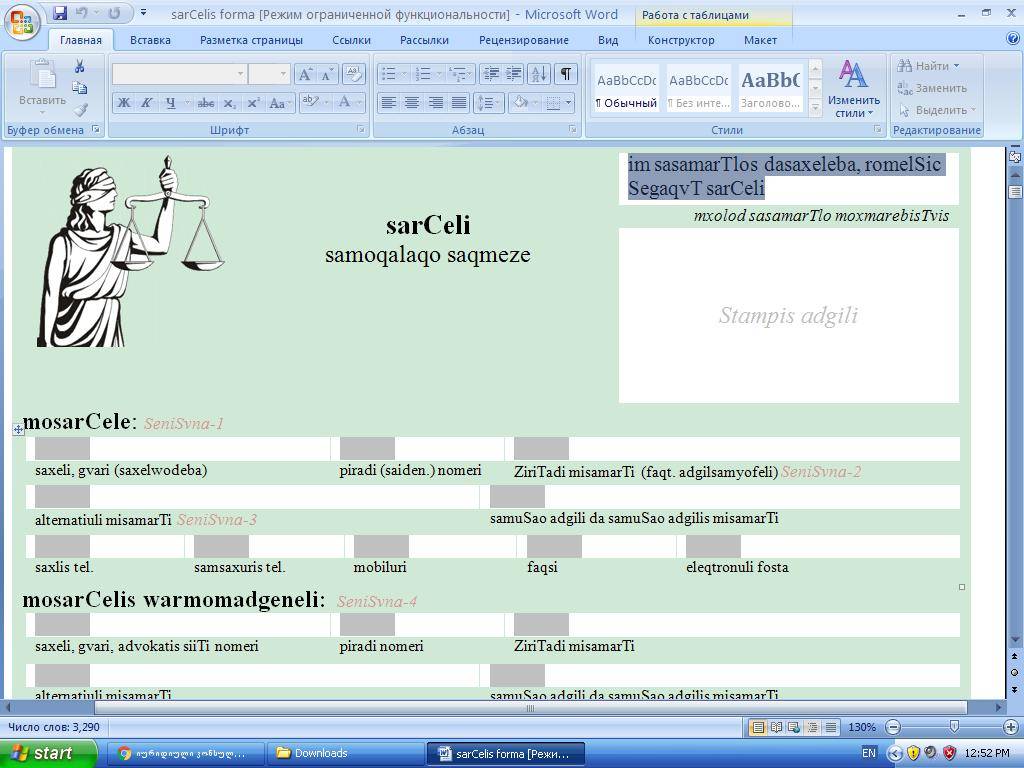Click the bulleted list icon
The height and width of the screenshot is (768, 1024).
coord(389,74)
